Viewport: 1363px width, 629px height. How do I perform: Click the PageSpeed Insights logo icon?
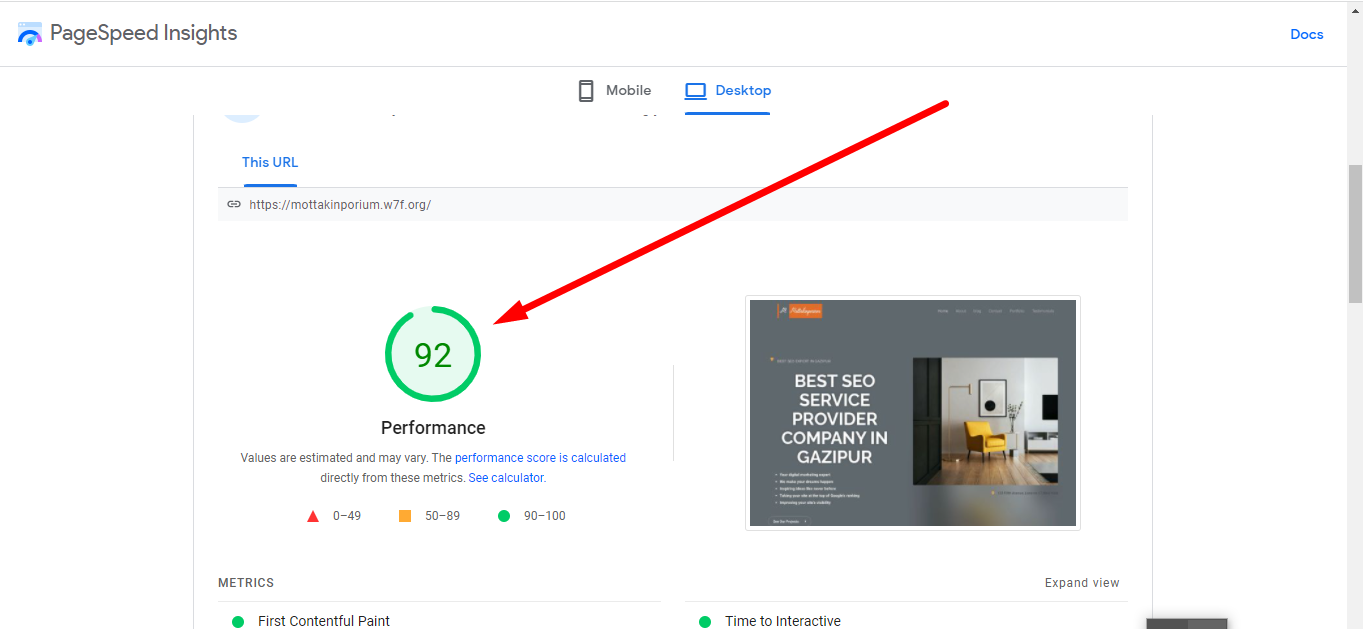(x=30, y=32)
